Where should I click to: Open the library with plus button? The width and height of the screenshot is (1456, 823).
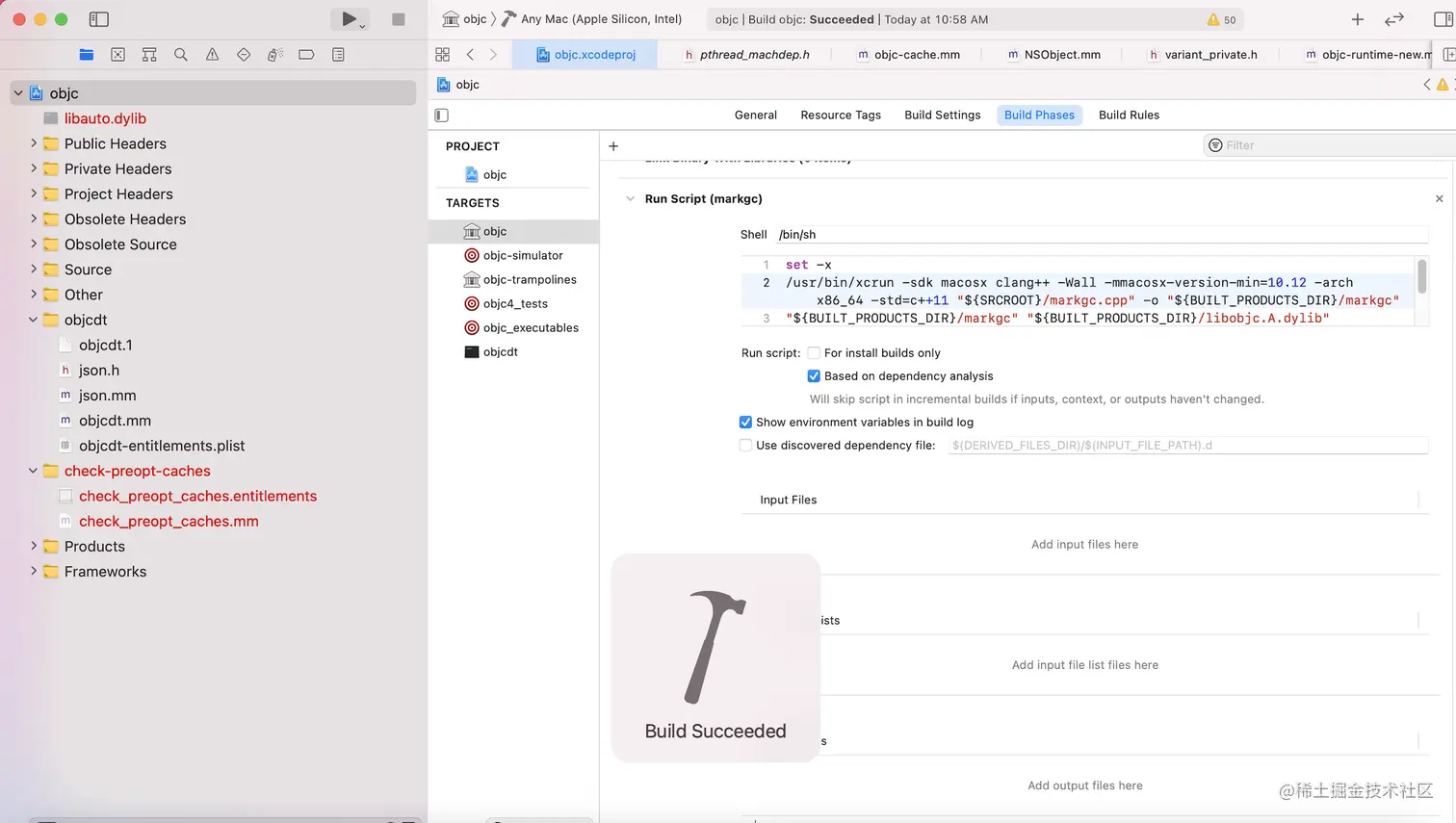1358,19
